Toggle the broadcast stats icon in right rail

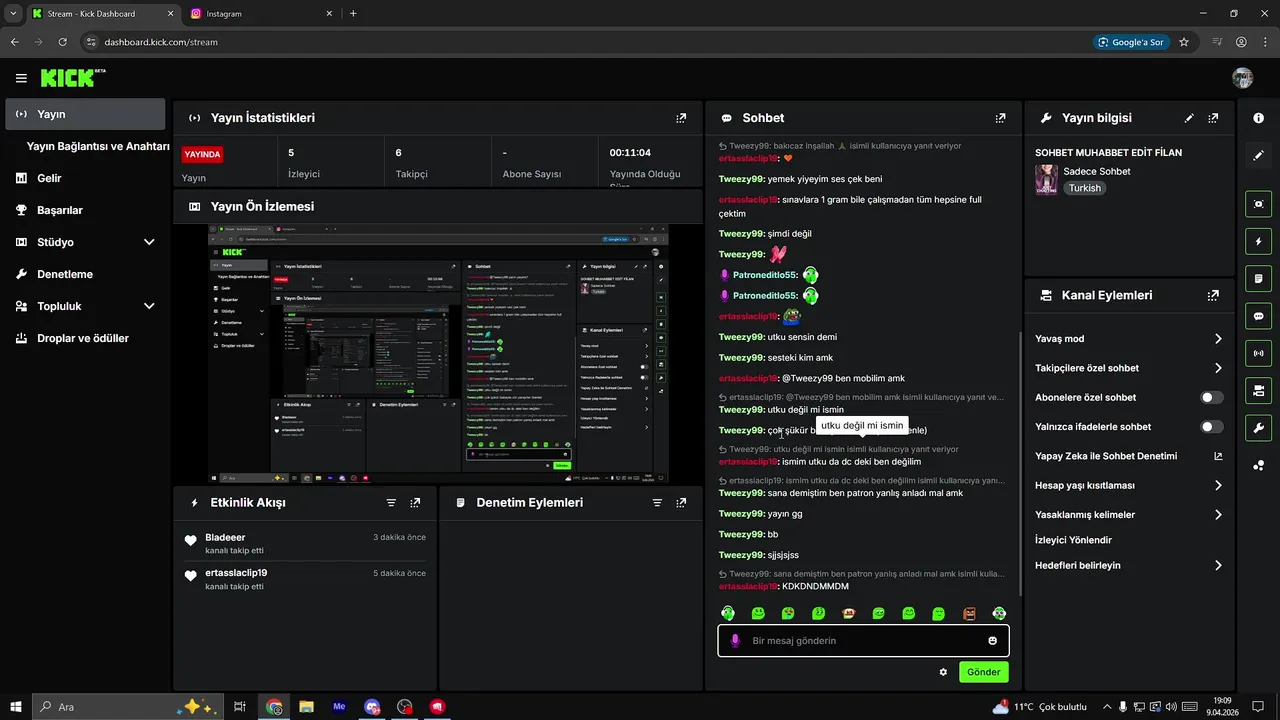click(1258, 353)
